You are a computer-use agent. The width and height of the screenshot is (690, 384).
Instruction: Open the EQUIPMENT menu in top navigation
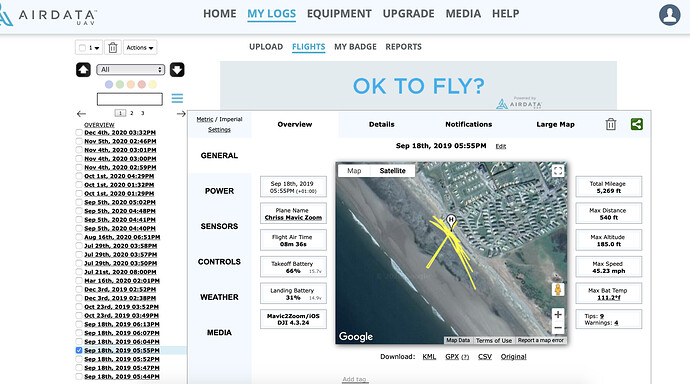[x=339, y=14]
